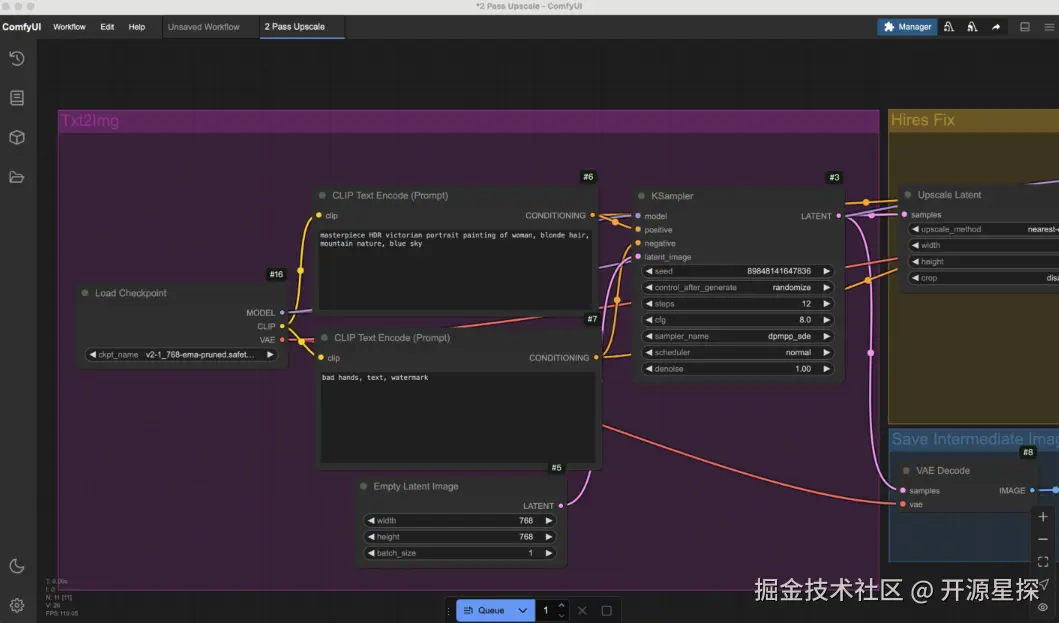Open the queue history sidebar icon

click(17, 59)
